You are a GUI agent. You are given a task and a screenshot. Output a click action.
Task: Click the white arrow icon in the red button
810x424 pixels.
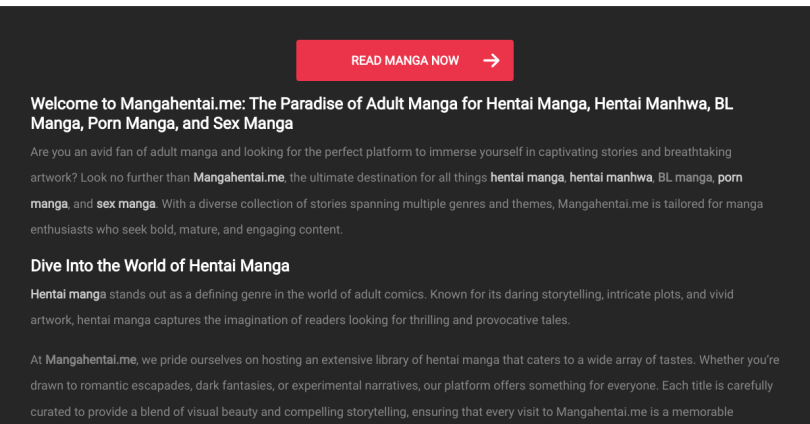[490, 61]
